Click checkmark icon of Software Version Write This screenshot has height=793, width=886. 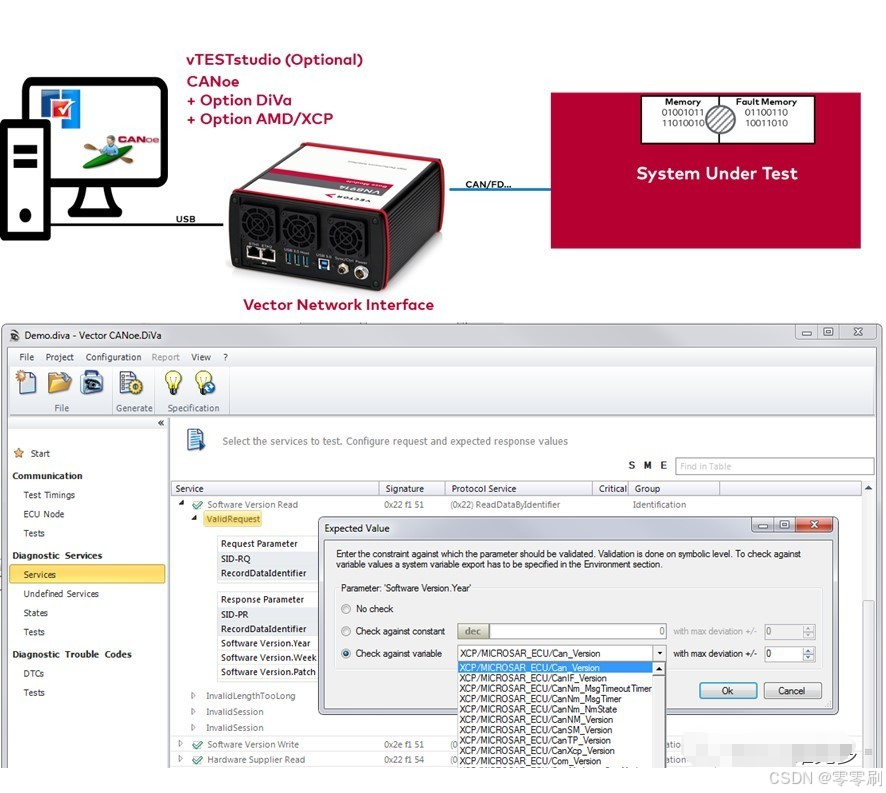point(197,745)
